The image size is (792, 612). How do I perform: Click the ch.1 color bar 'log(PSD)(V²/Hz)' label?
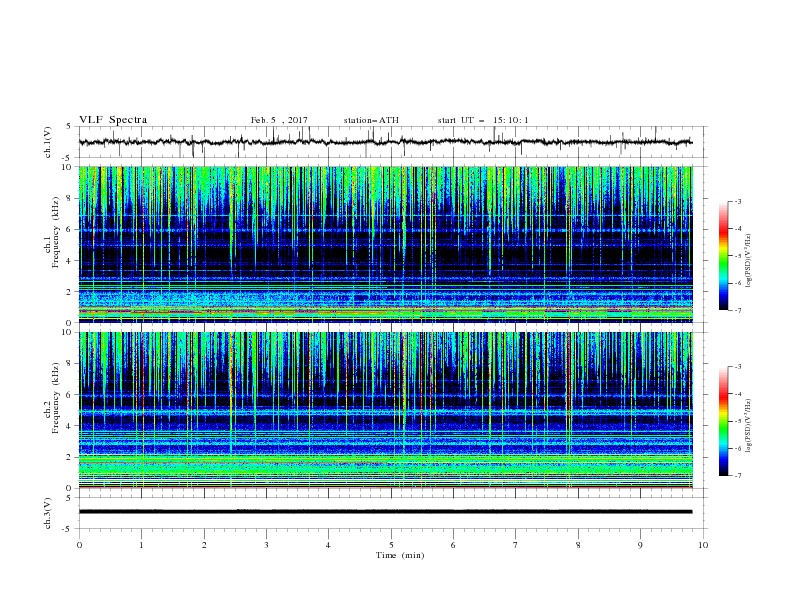point(749,261)
